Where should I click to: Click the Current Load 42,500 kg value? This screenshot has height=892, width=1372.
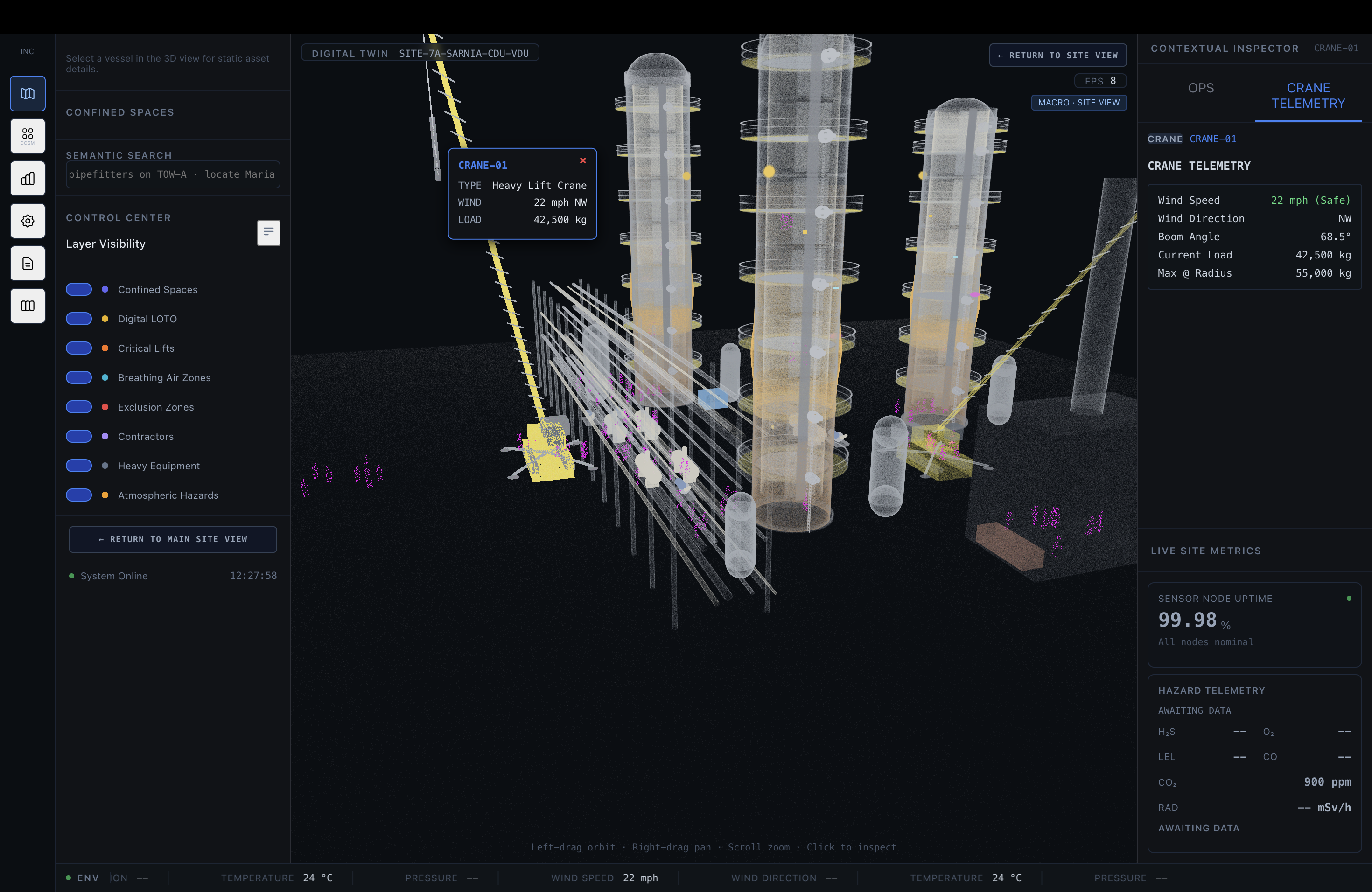[1323, 255]
